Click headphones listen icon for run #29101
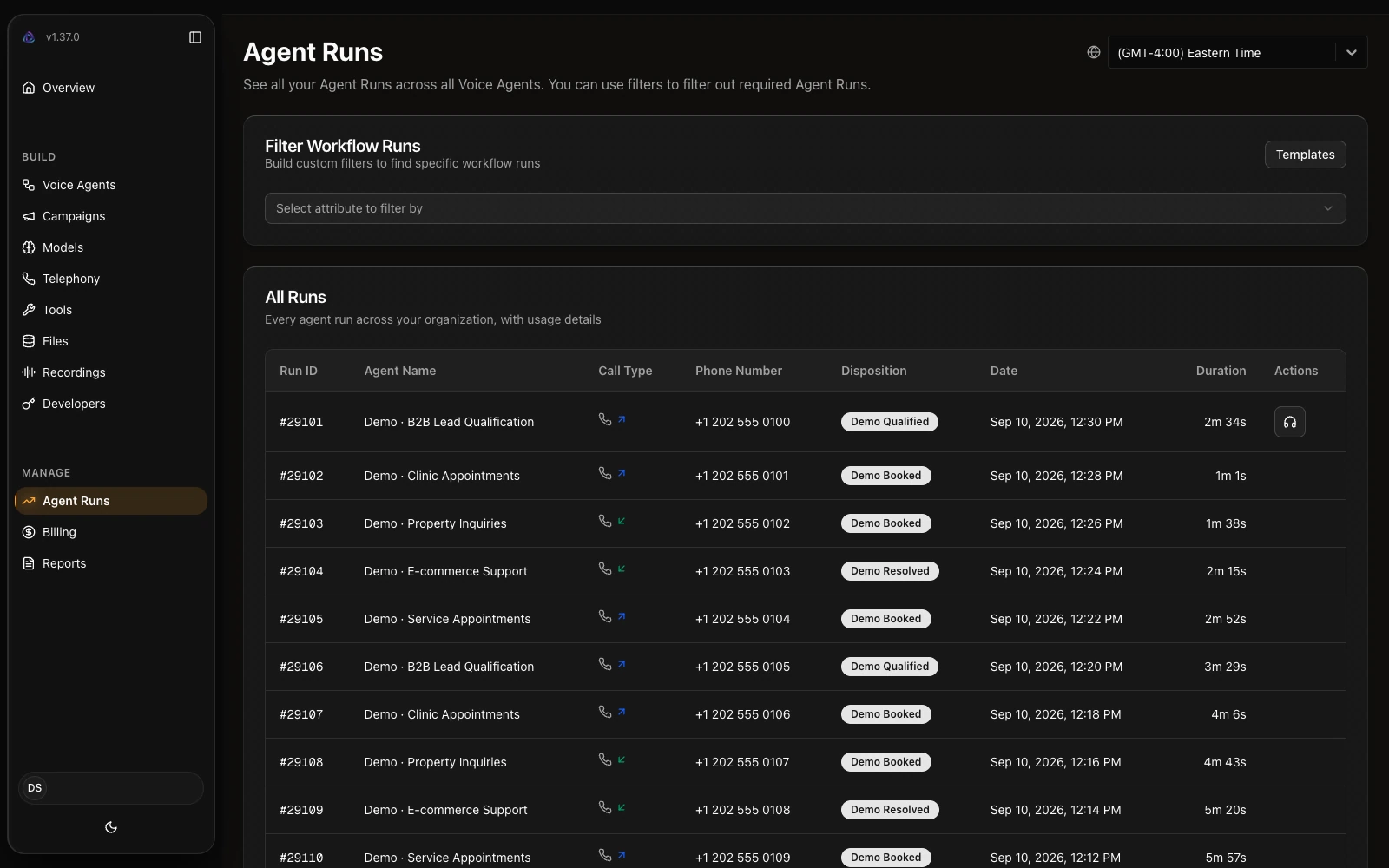The height and width of the screenshot is (868, 1389). (x=1290, y=422)
